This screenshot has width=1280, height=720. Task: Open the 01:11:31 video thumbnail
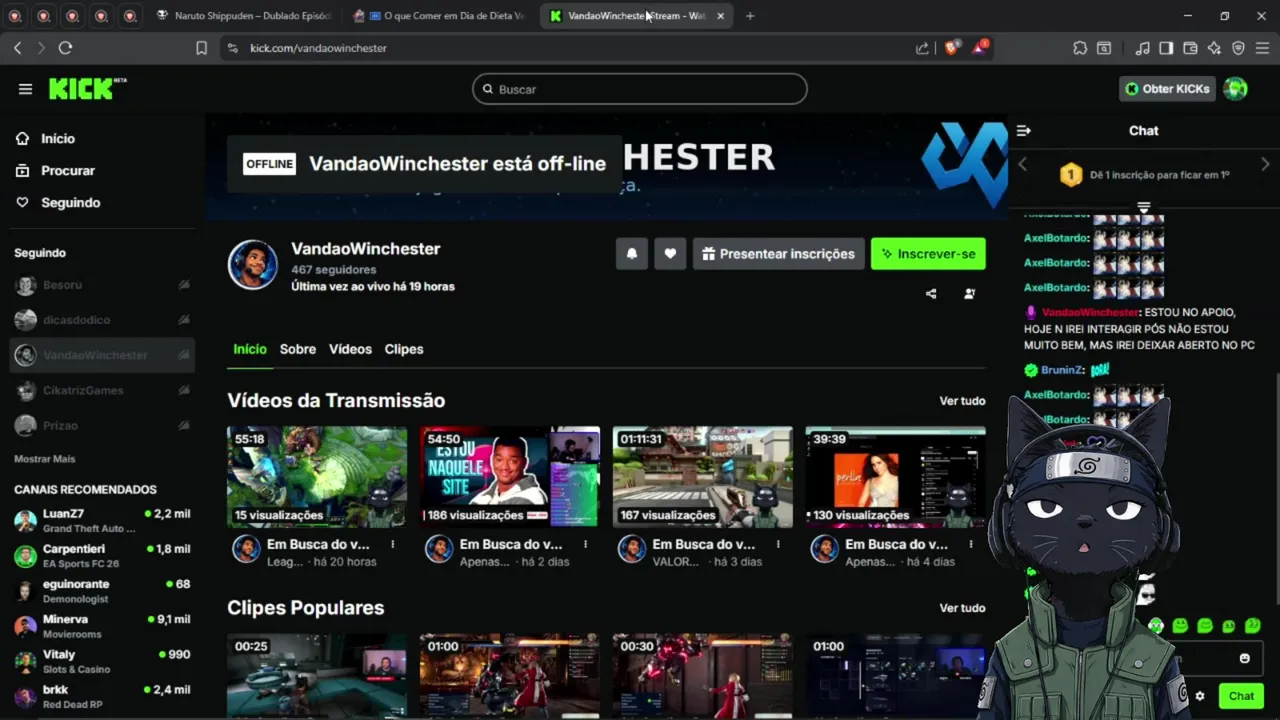click(703, 477)
